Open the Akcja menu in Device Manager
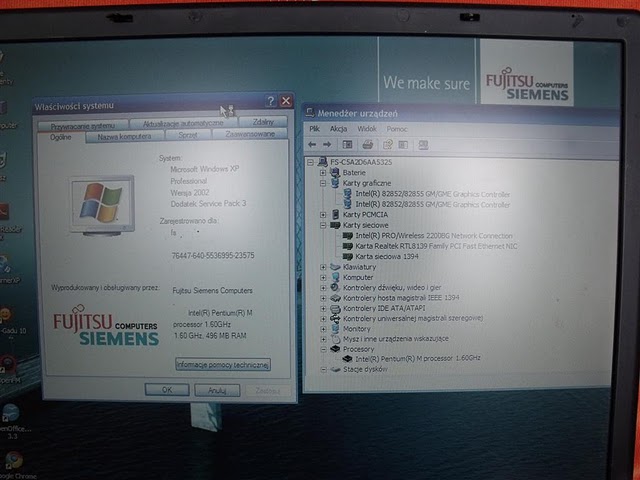 coord(338,129)
